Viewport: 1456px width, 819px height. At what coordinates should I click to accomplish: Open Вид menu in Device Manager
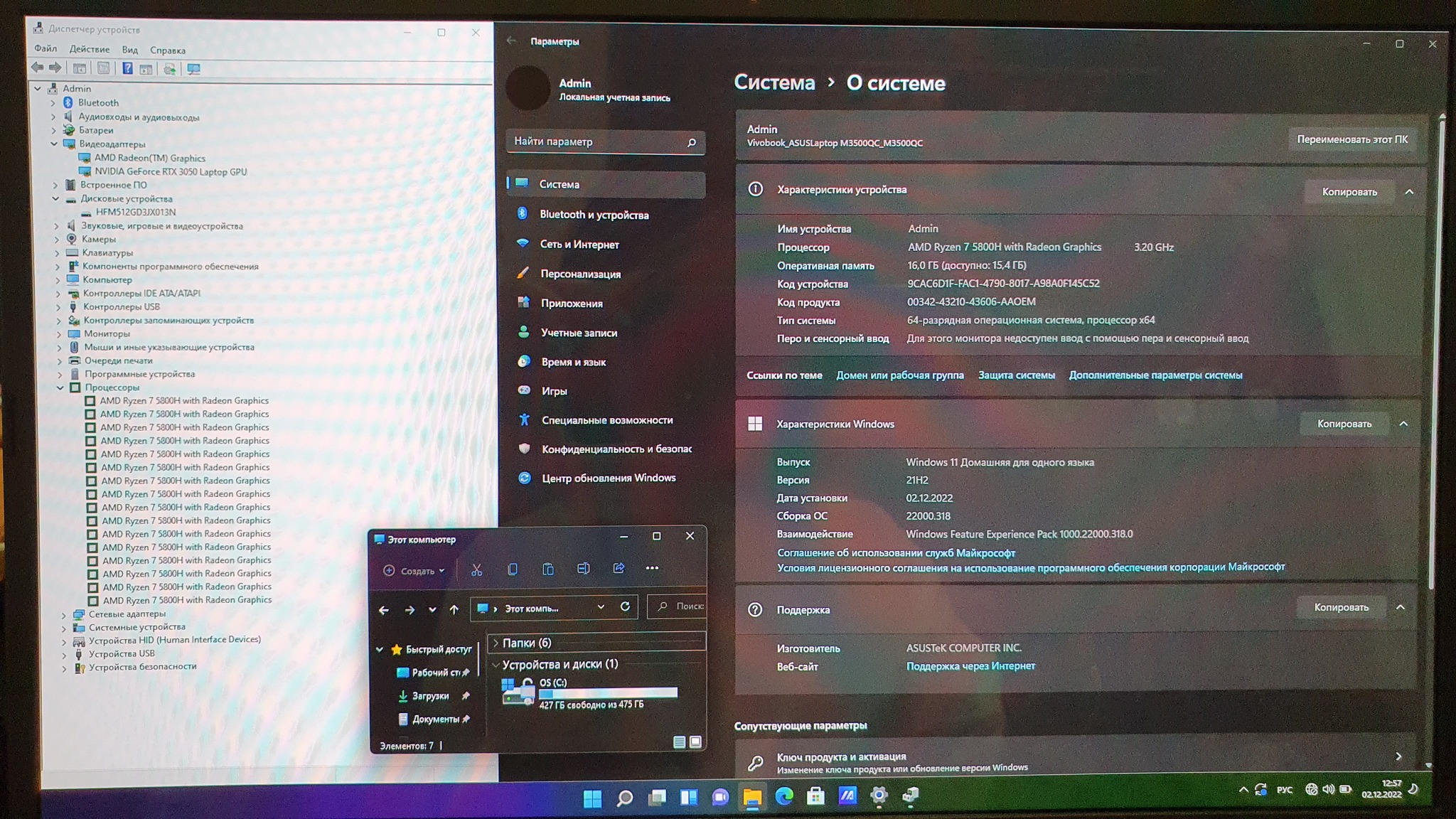coord(129,50)
